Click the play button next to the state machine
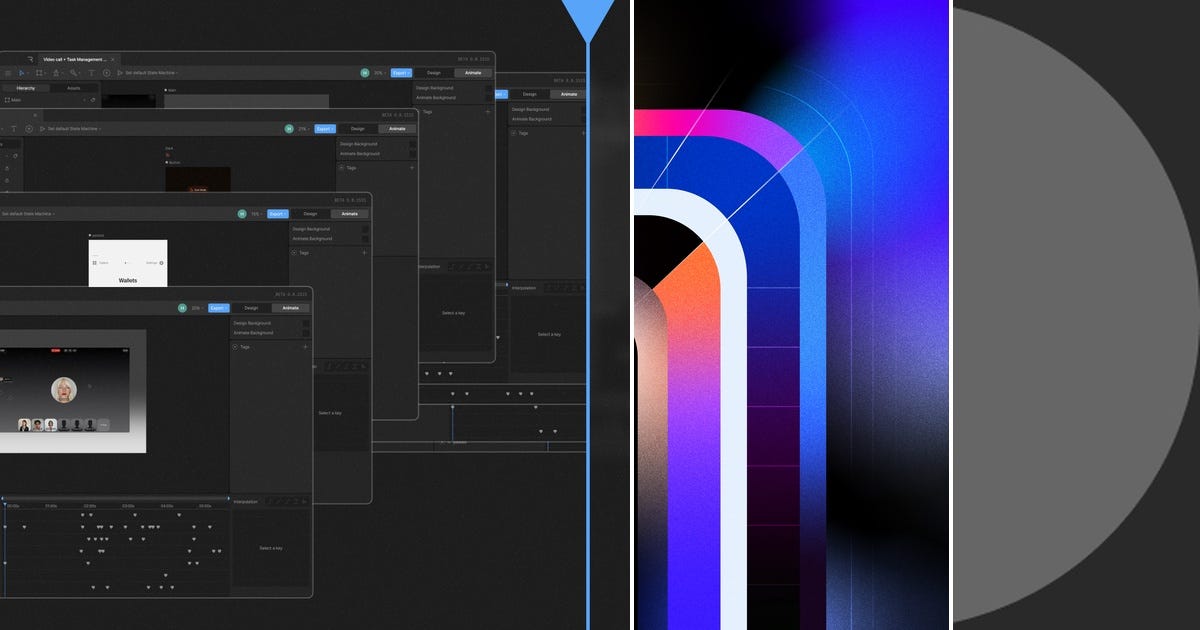 tap(120, 72)
